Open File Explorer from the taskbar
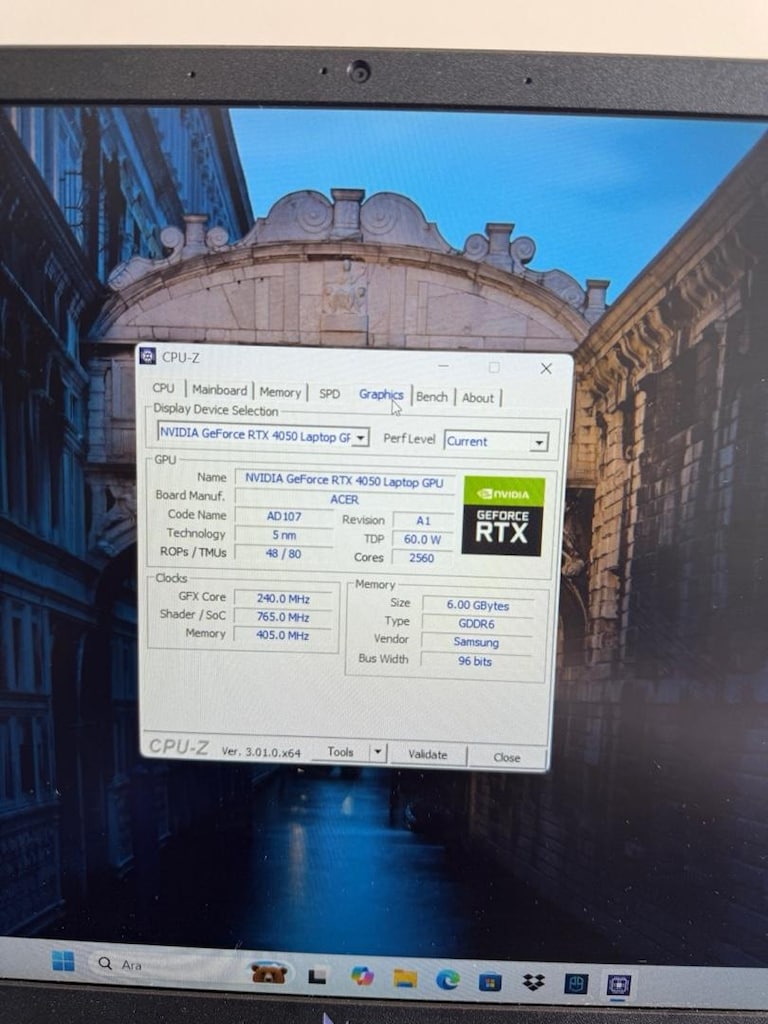 405,978
